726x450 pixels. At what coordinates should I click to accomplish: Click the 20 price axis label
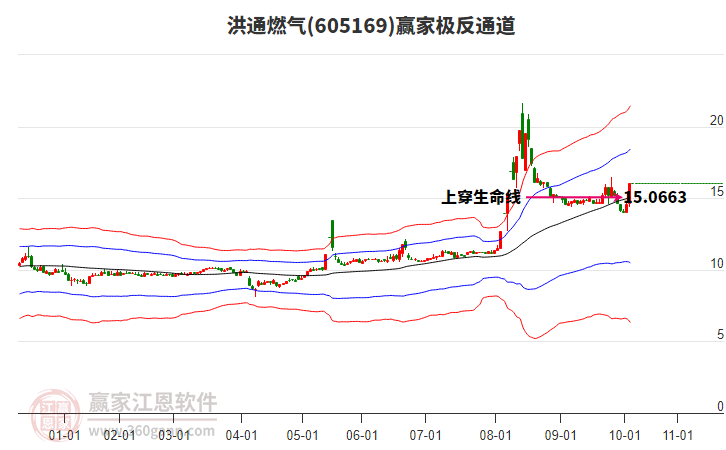click(x=717, y=120)
